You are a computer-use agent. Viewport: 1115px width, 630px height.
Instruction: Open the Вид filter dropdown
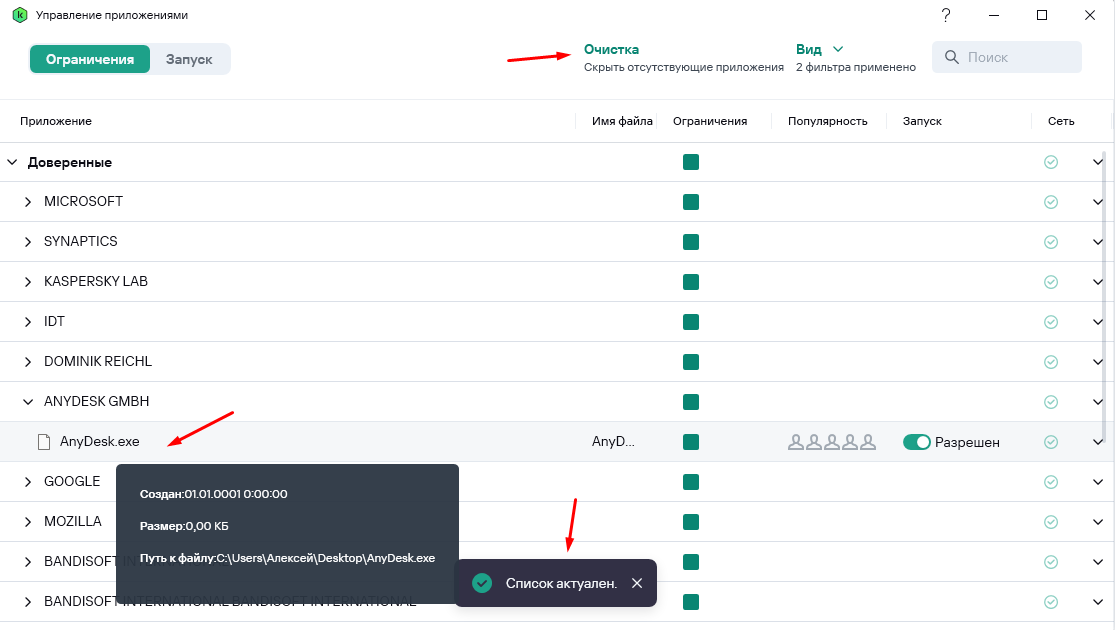pos(819,49)
